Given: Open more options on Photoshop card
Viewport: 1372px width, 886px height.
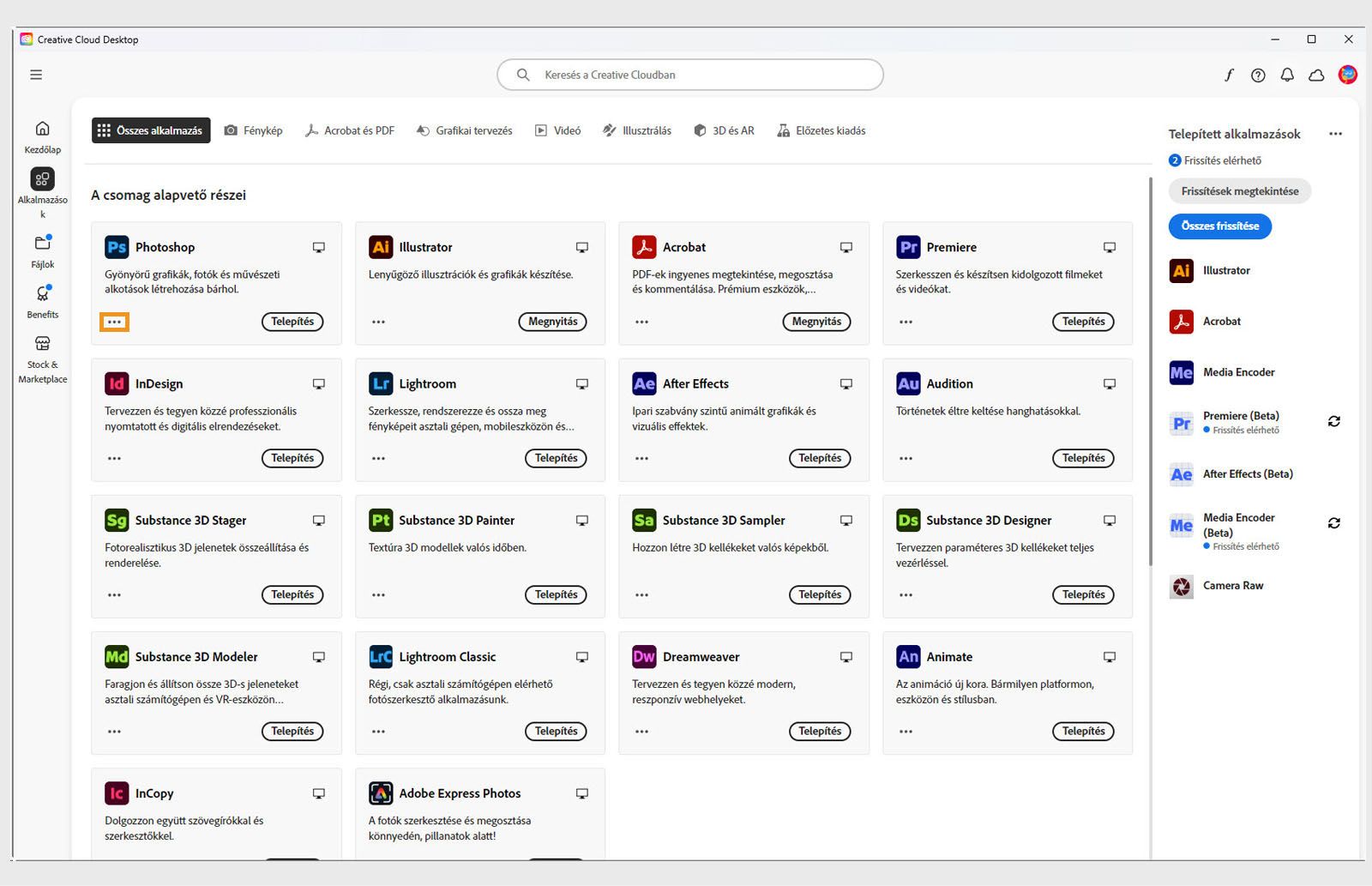Looking at the screenshot, I should tap(114, 322).
